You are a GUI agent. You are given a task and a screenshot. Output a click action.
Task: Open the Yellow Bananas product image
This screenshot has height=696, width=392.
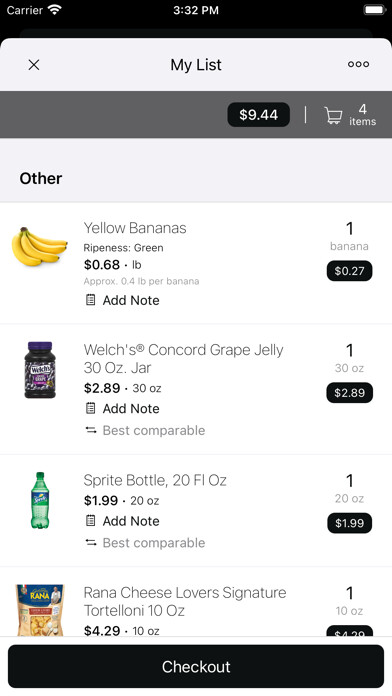click(40, 246)
